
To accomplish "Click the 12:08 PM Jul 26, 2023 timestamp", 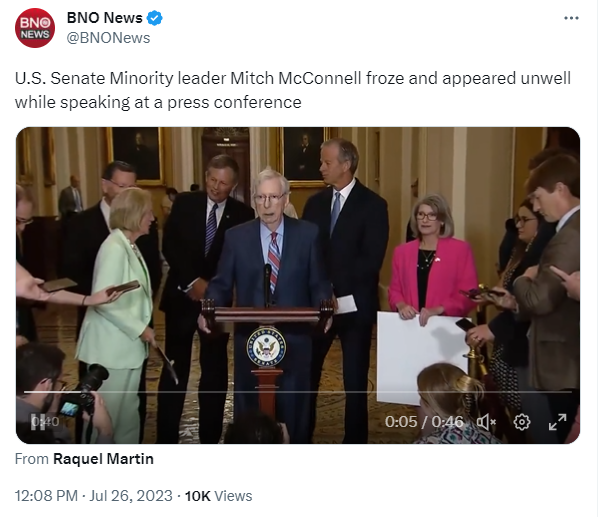I will click(93, 496).
